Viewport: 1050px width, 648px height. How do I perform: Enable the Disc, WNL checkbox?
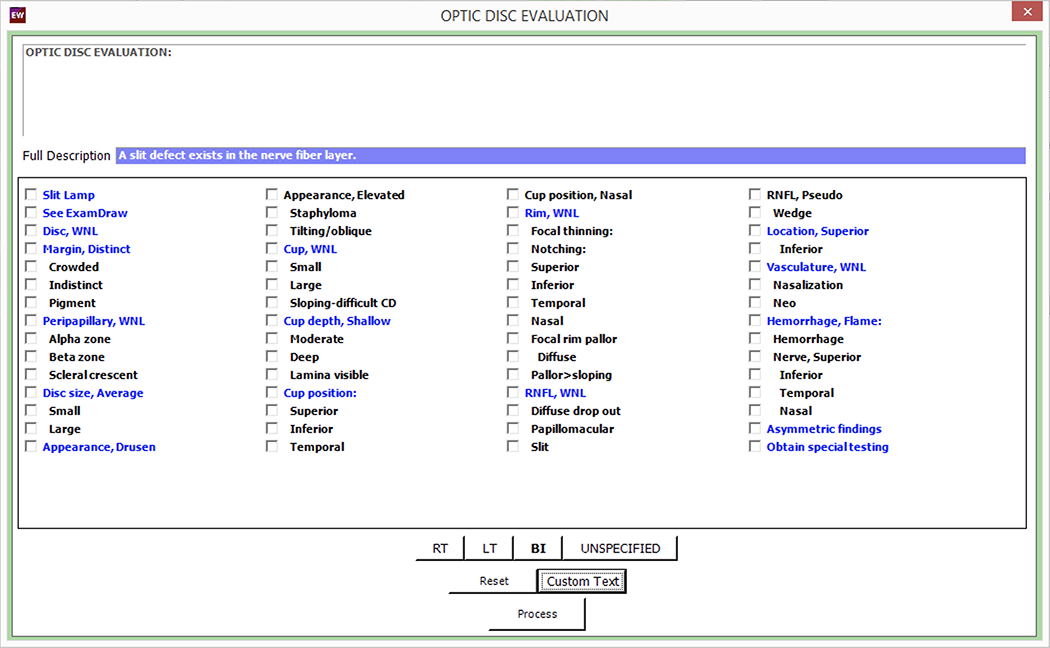coord(31,231)
